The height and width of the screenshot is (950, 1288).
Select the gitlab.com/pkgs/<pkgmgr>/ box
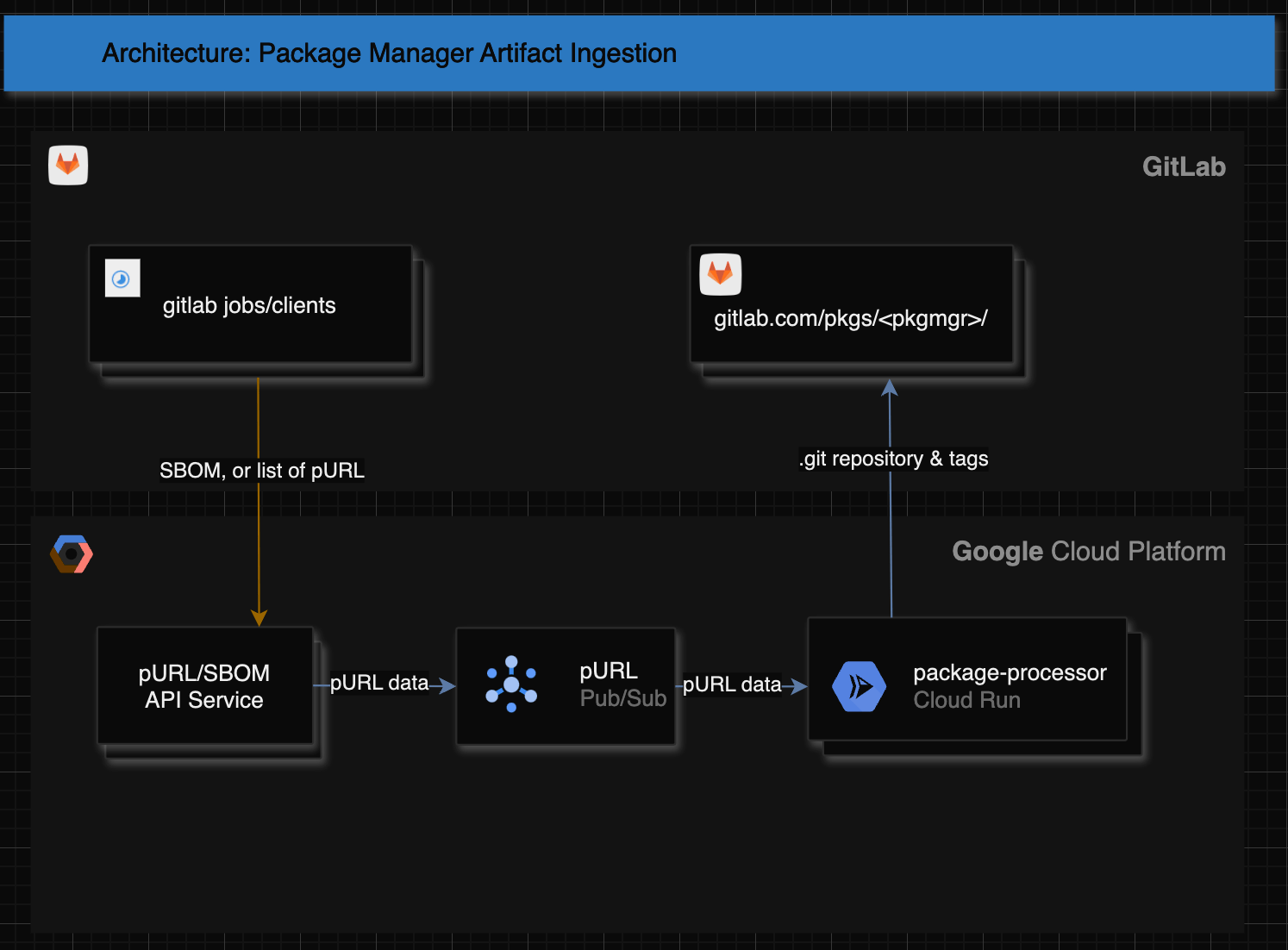(x=851, y=303)
